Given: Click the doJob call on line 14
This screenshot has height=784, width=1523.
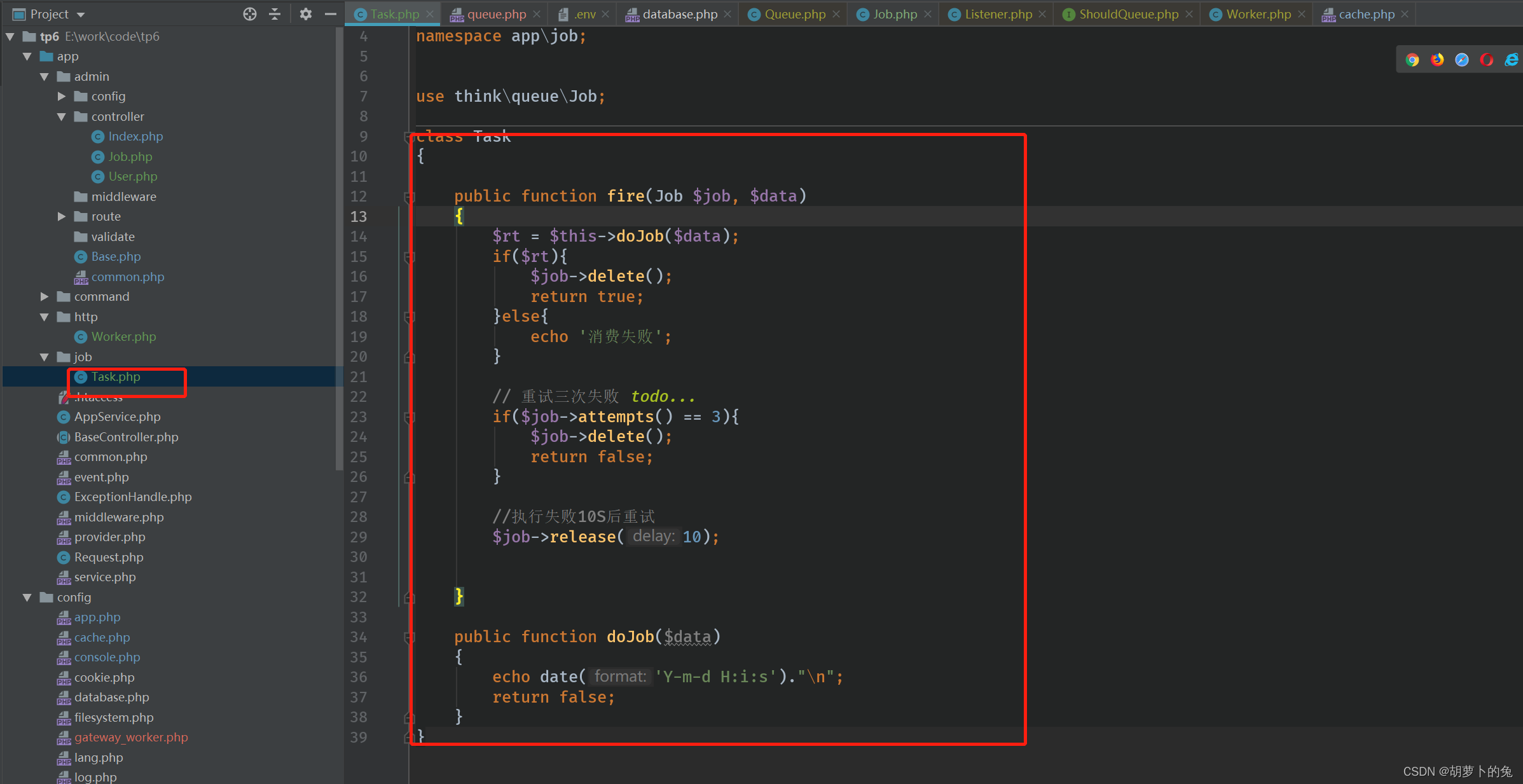Looking at the screenshot, I should pos(640,237).
